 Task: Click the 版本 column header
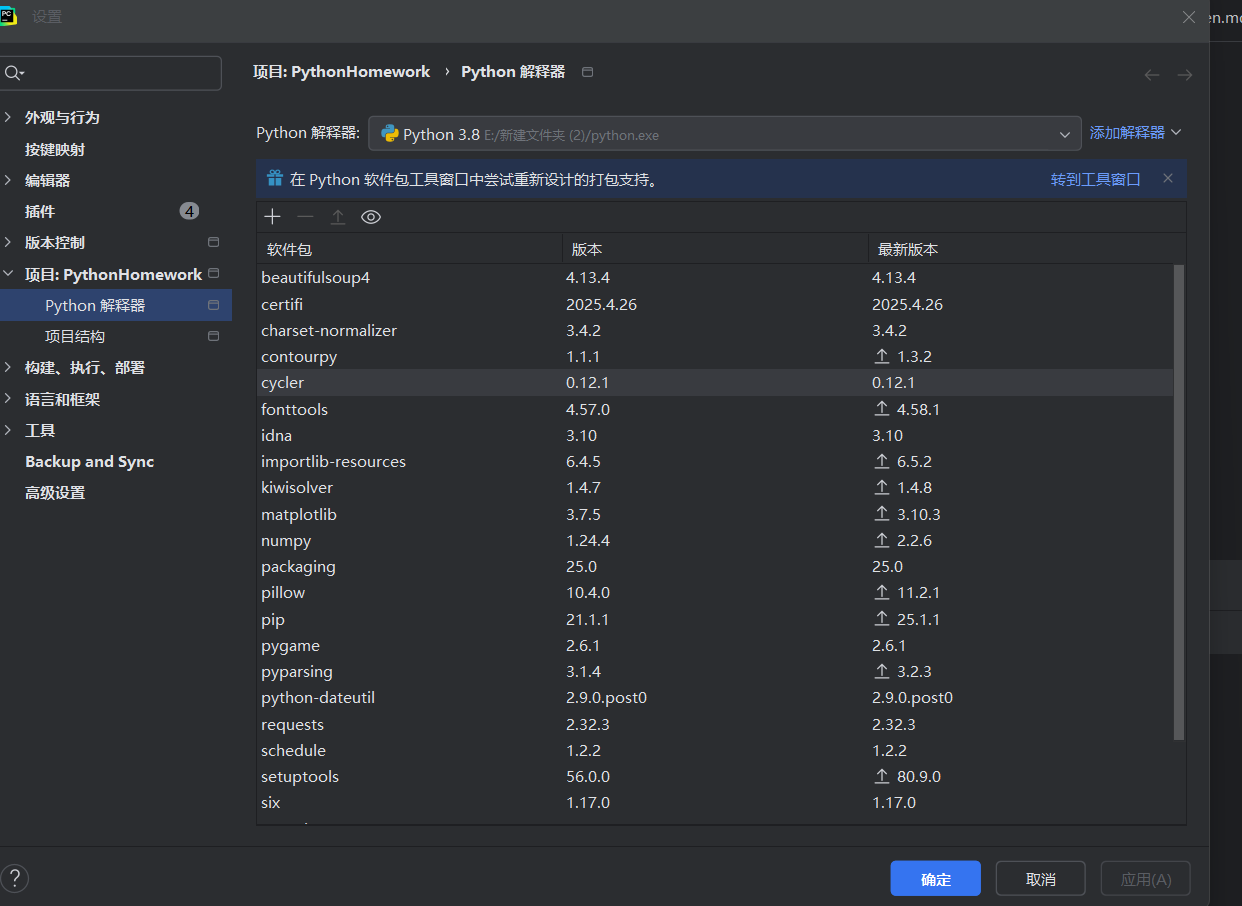click(x=715, y=249)
